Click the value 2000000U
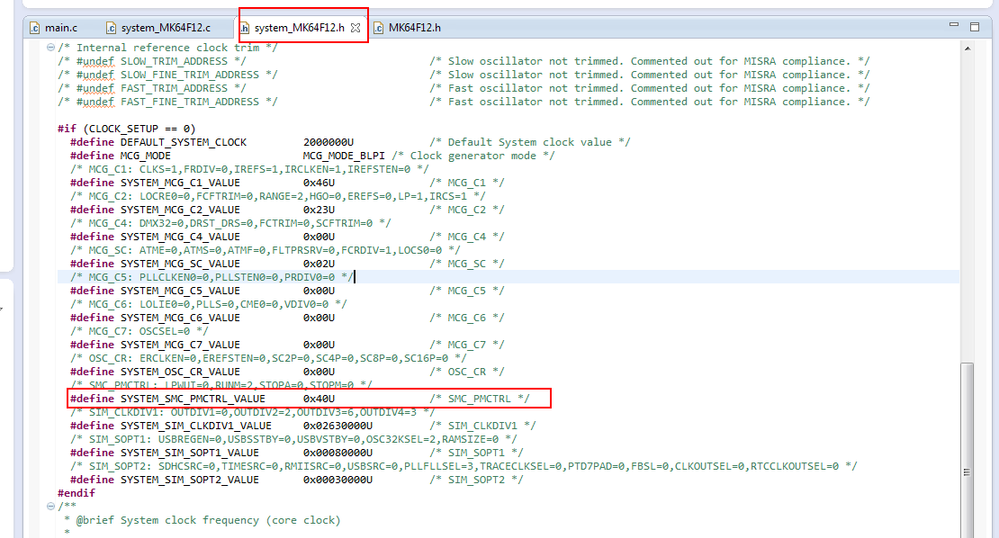Screen dimensions: 999x538 click(x=328, y=142)
